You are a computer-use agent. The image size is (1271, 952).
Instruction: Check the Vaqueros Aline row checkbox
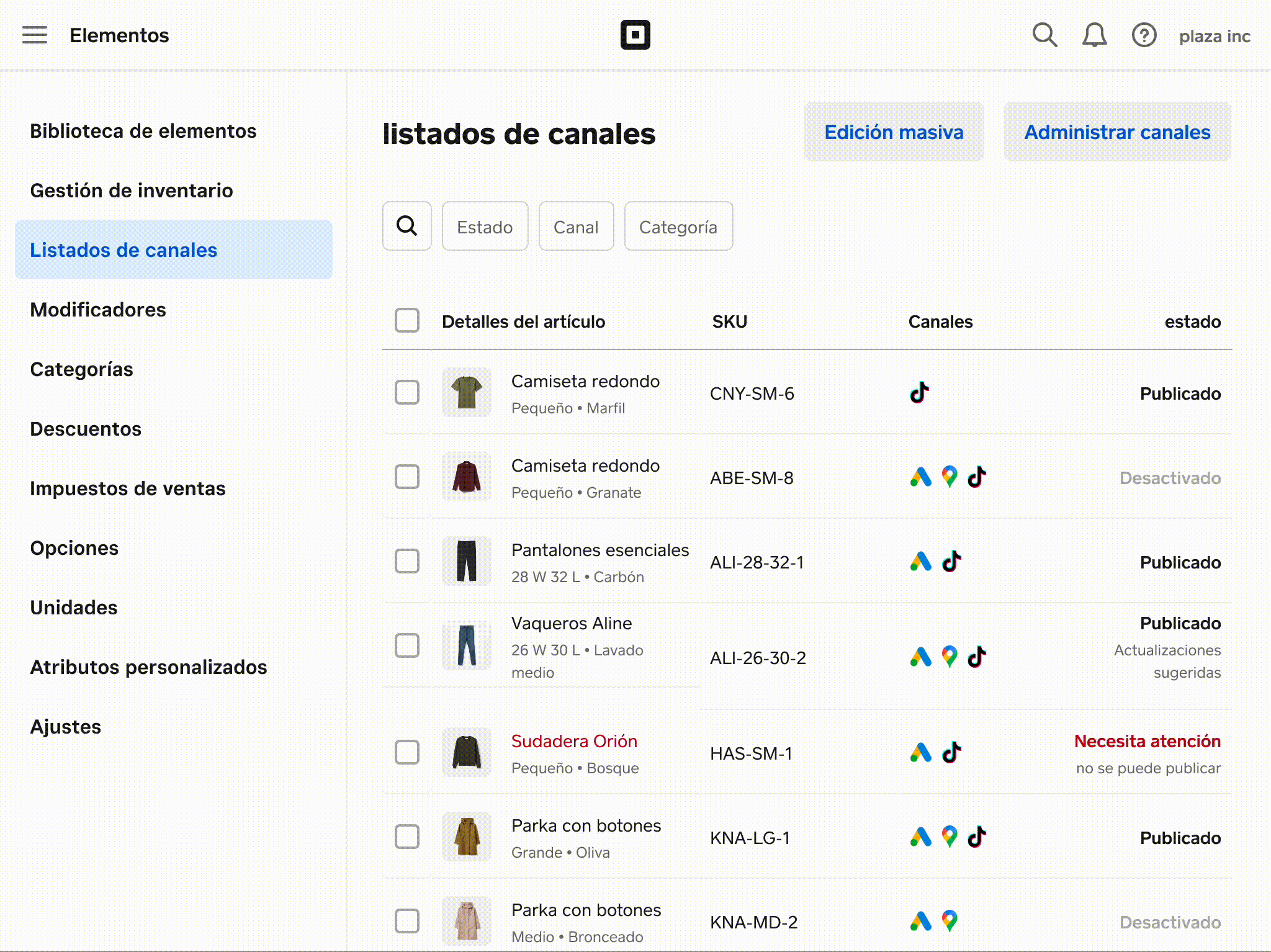pyautogui.click(x=407, y=645)
